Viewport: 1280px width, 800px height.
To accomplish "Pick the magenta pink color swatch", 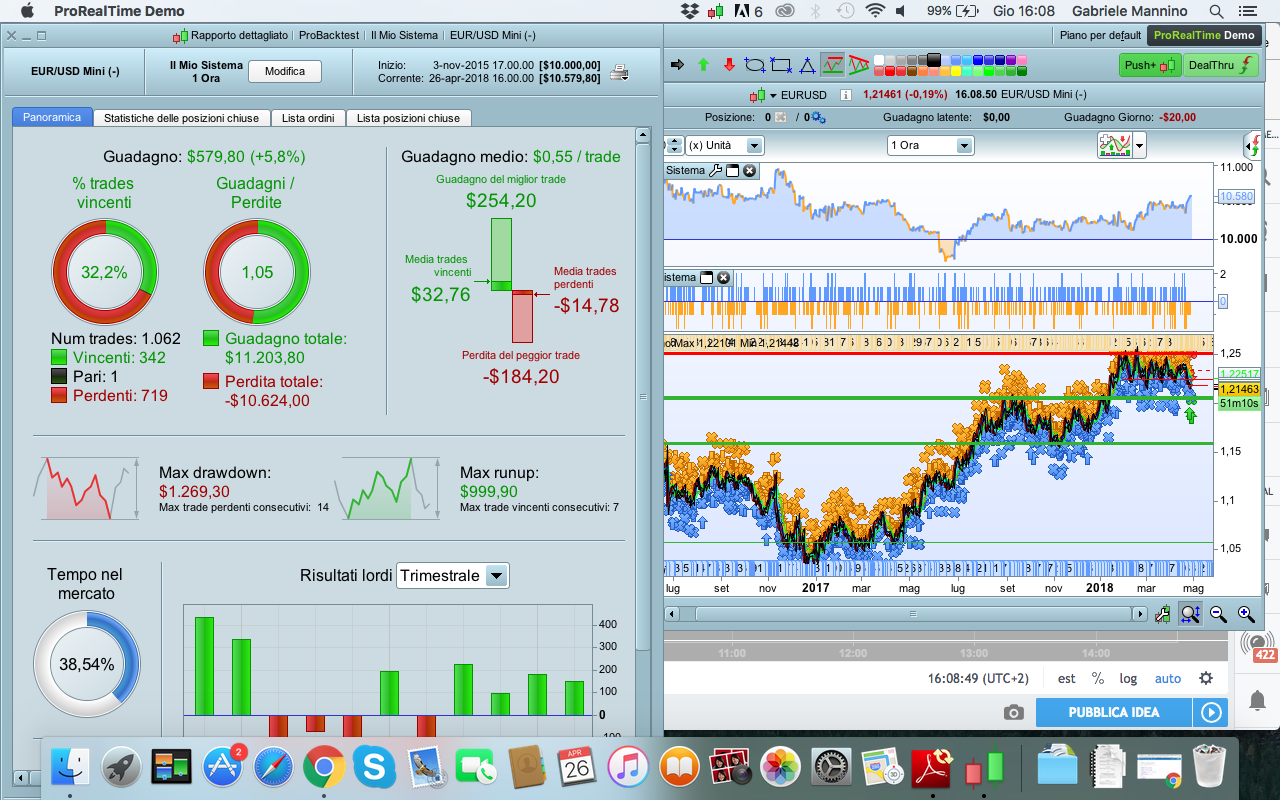I will 1022,59.
